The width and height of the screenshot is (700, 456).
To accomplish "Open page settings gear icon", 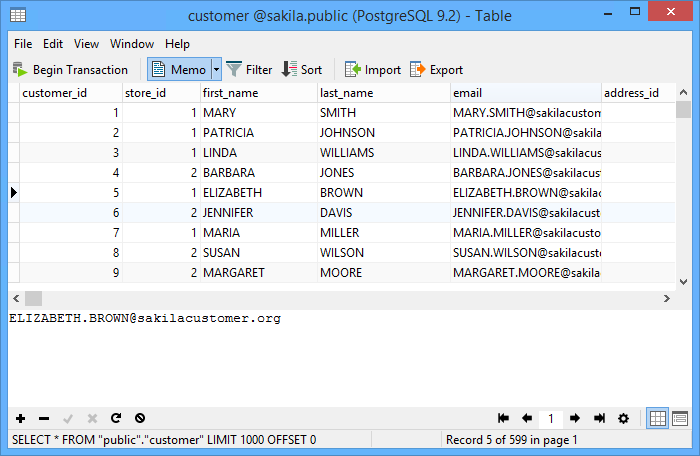I will pyautogui.click(x=623, y=418).
